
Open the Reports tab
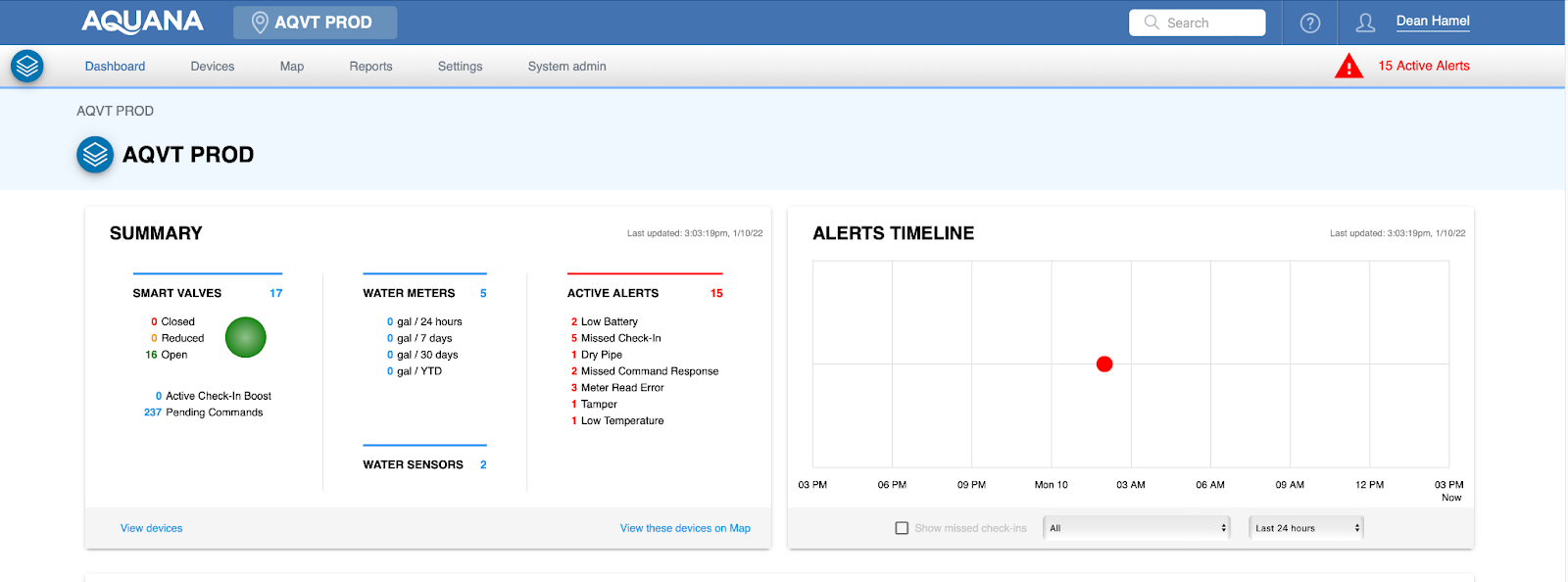[x=370, y=67]
